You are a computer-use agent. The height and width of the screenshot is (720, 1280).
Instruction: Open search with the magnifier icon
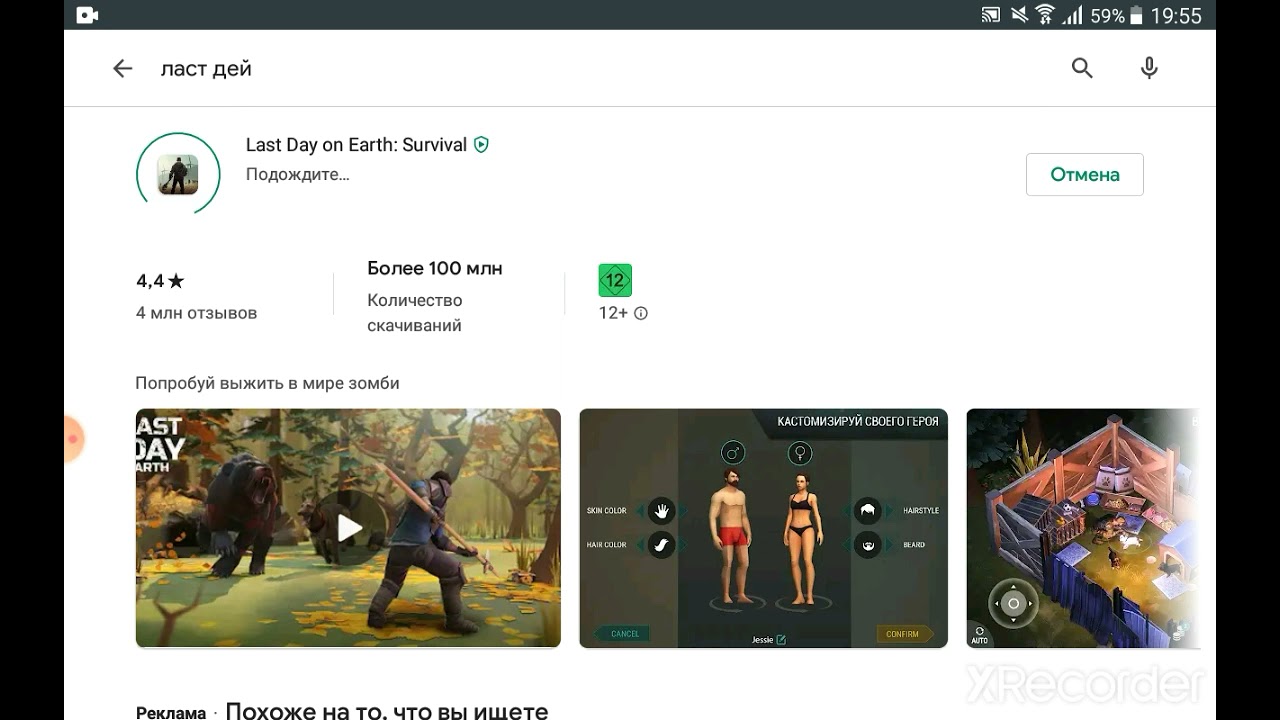pyautogui.click(x=1082, y=68)
